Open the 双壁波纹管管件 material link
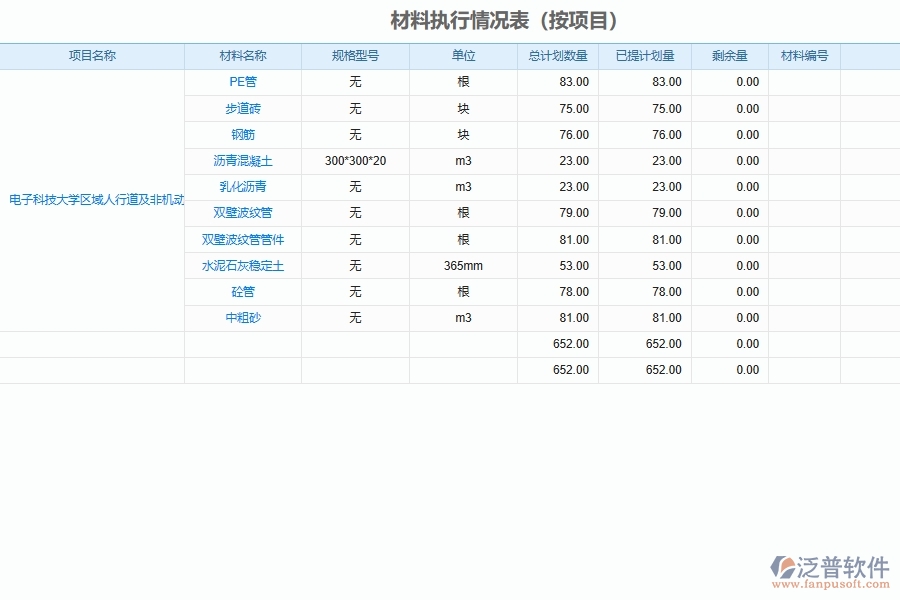 (x=243, y=239)
